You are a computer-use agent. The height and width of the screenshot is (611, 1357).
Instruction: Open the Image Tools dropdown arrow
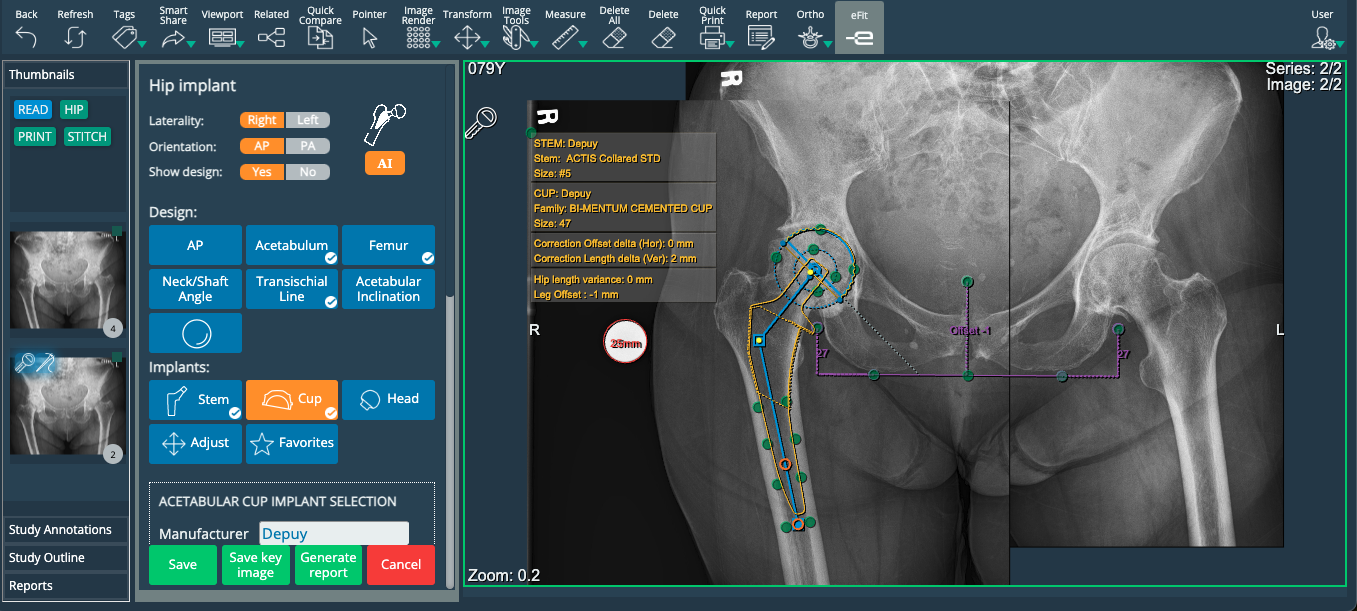tap(534, 44)
